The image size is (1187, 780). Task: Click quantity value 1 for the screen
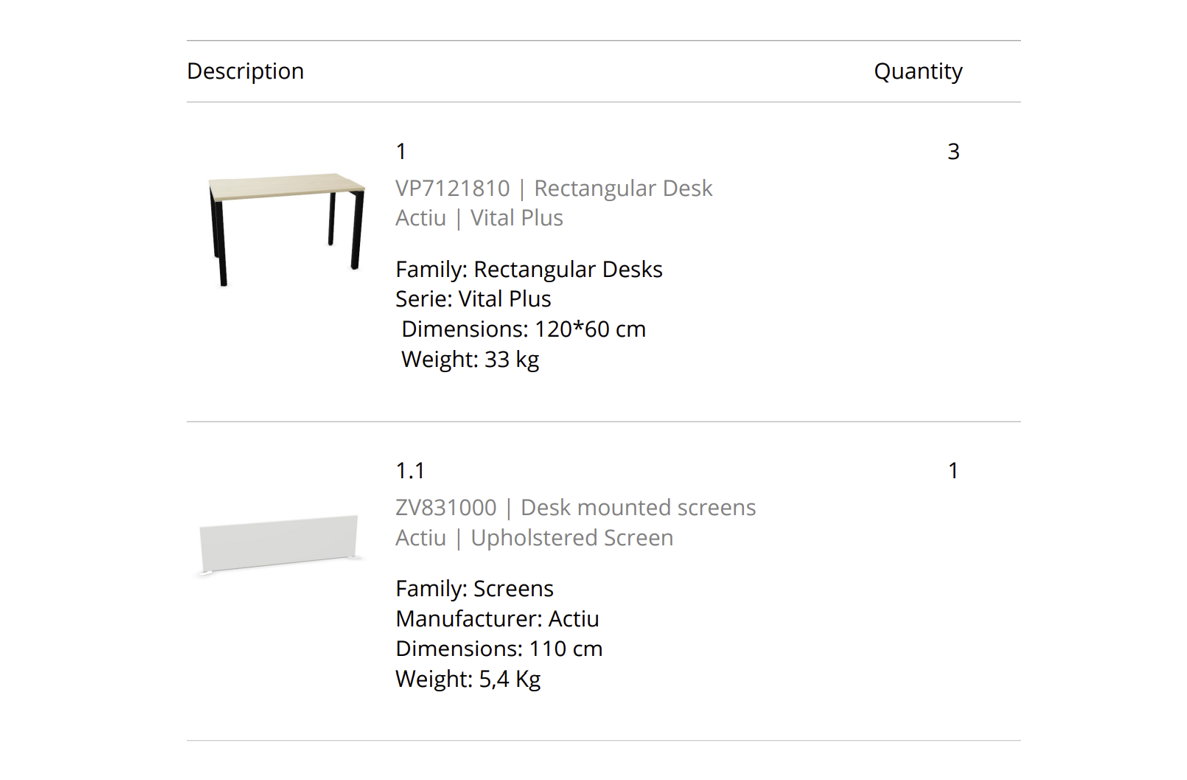point(953,471)
